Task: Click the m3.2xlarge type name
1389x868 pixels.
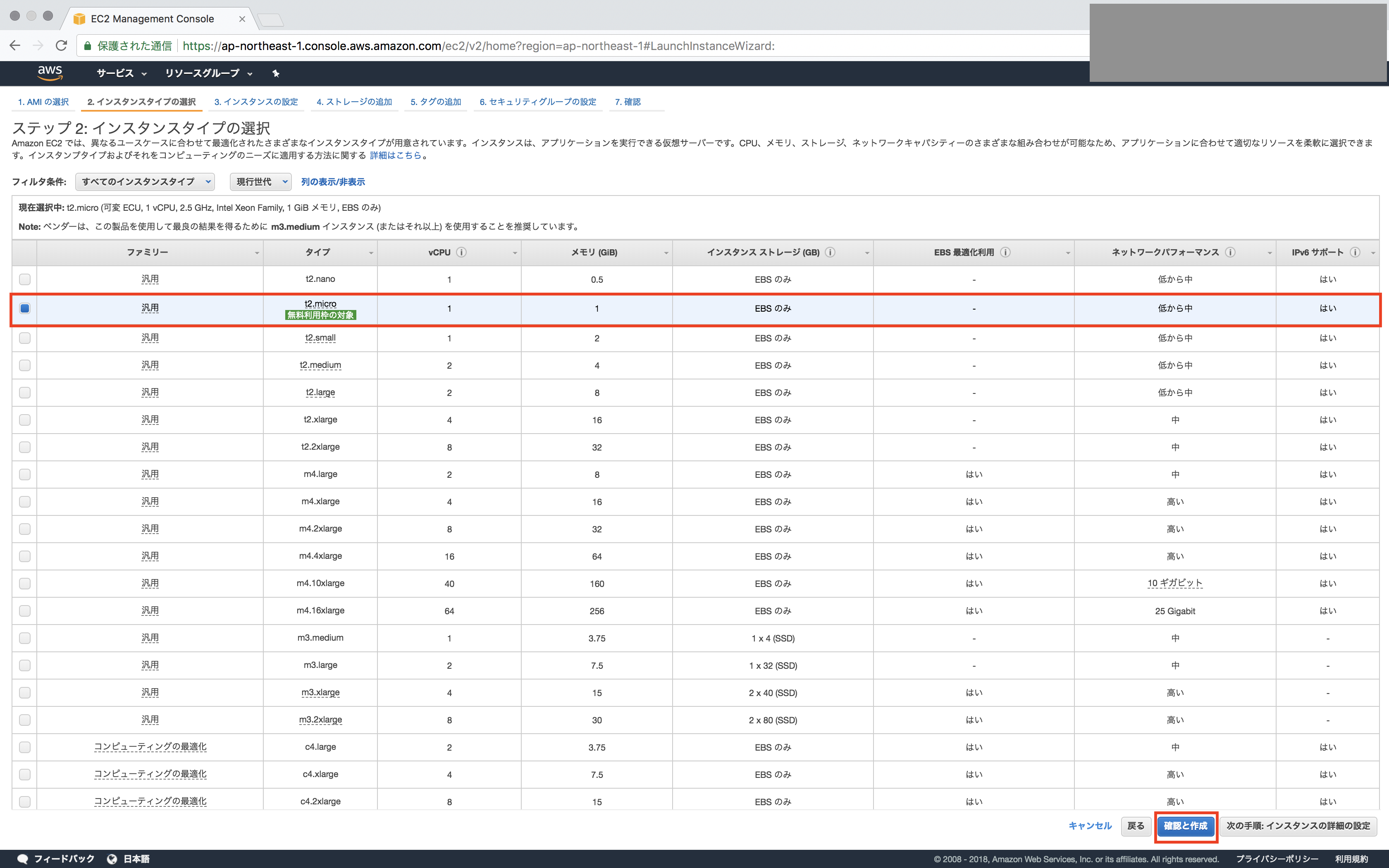Action: pos(320,720)
